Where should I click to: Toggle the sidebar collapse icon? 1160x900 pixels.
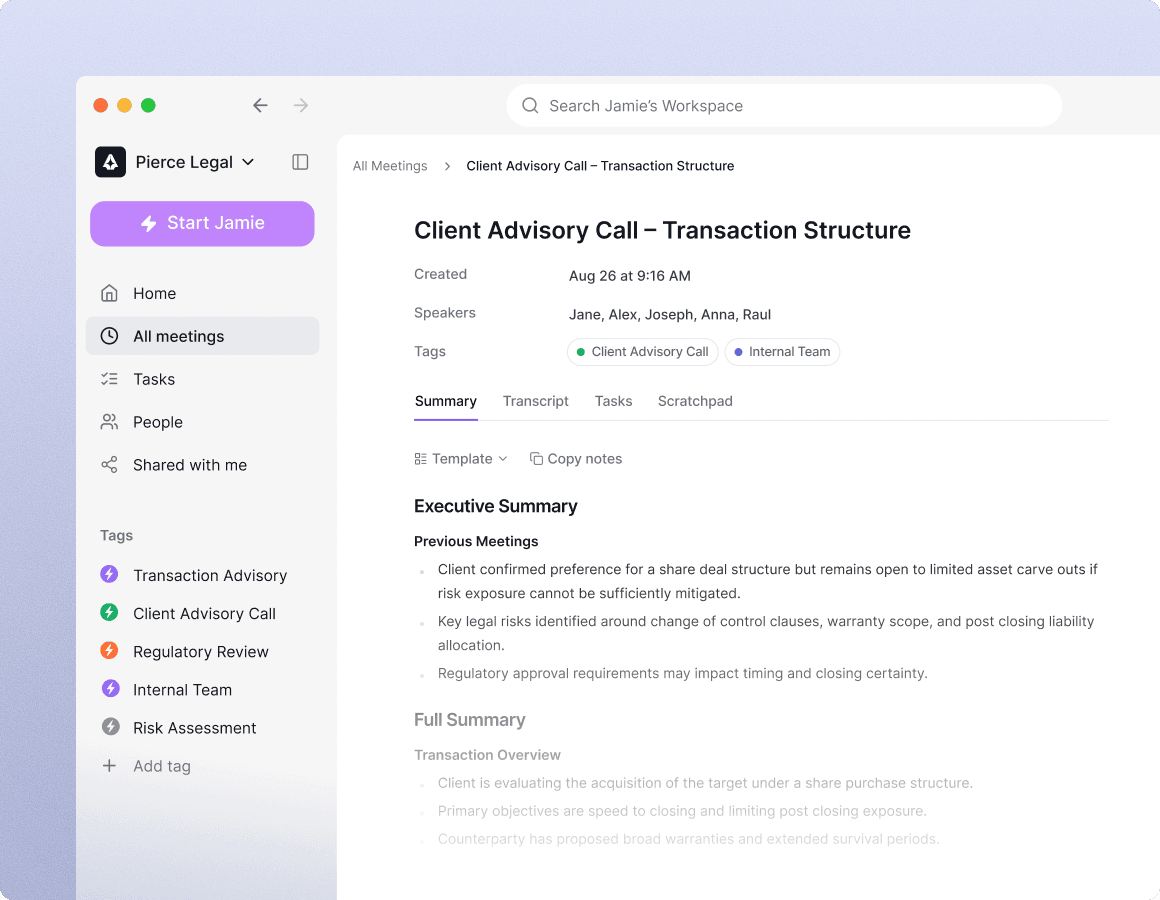pos(300,162)
